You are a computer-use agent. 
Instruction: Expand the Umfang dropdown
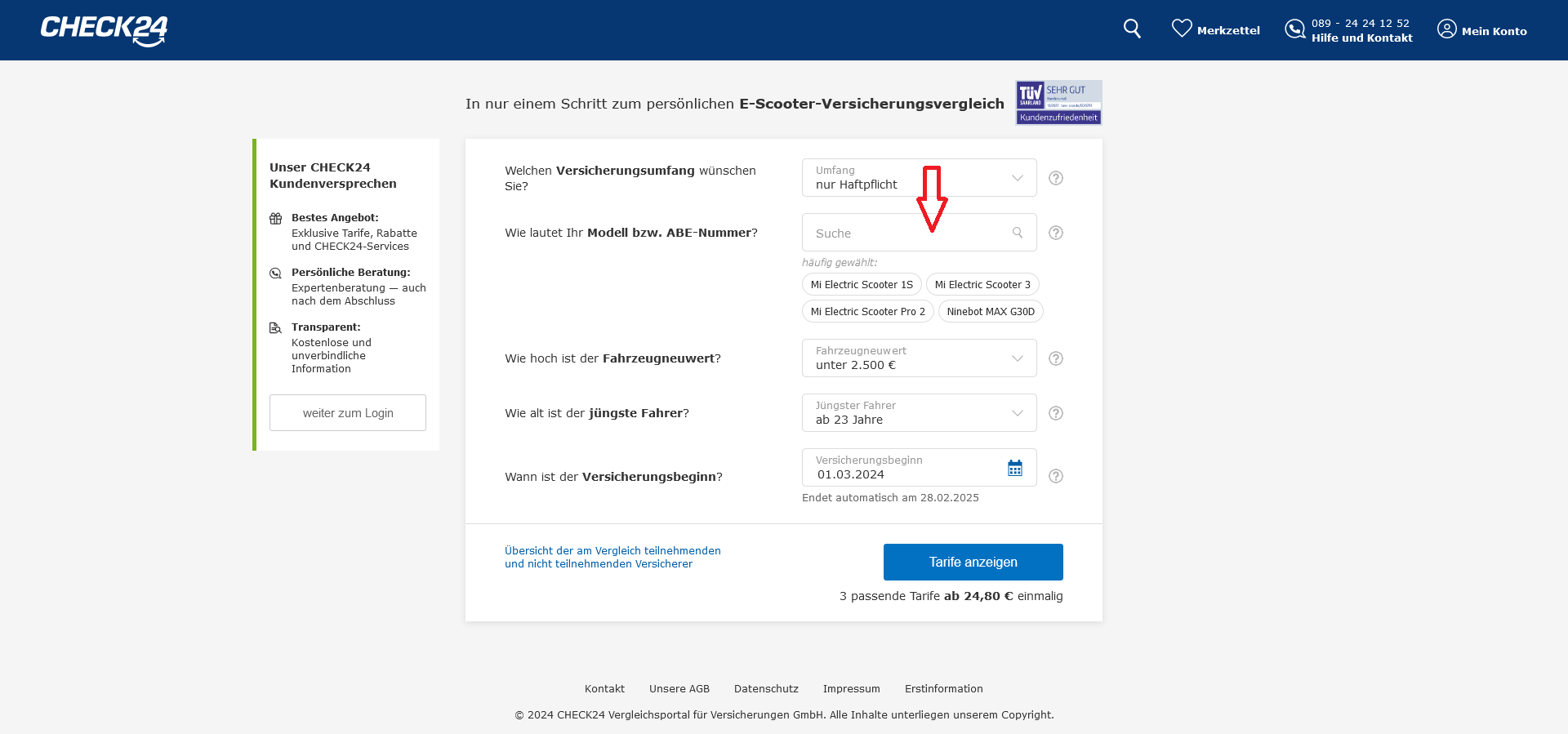[919, 178]
